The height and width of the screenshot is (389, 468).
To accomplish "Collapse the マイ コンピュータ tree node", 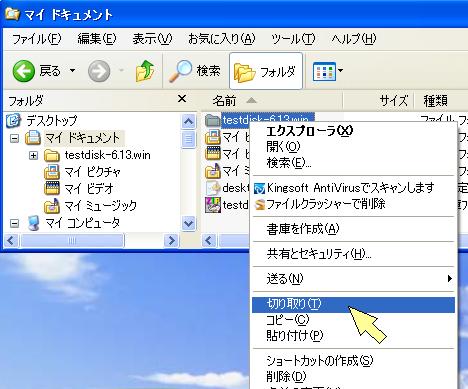I will click(x=14, y=223).
